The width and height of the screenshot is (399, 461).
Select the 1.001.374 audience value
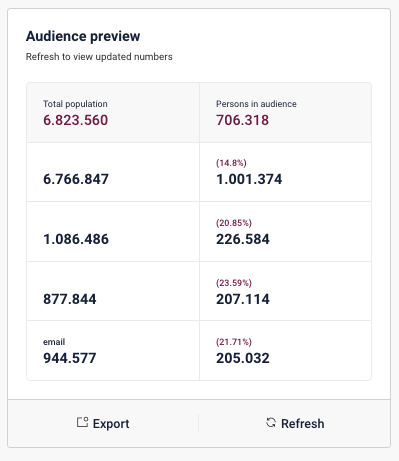(249, 179)
